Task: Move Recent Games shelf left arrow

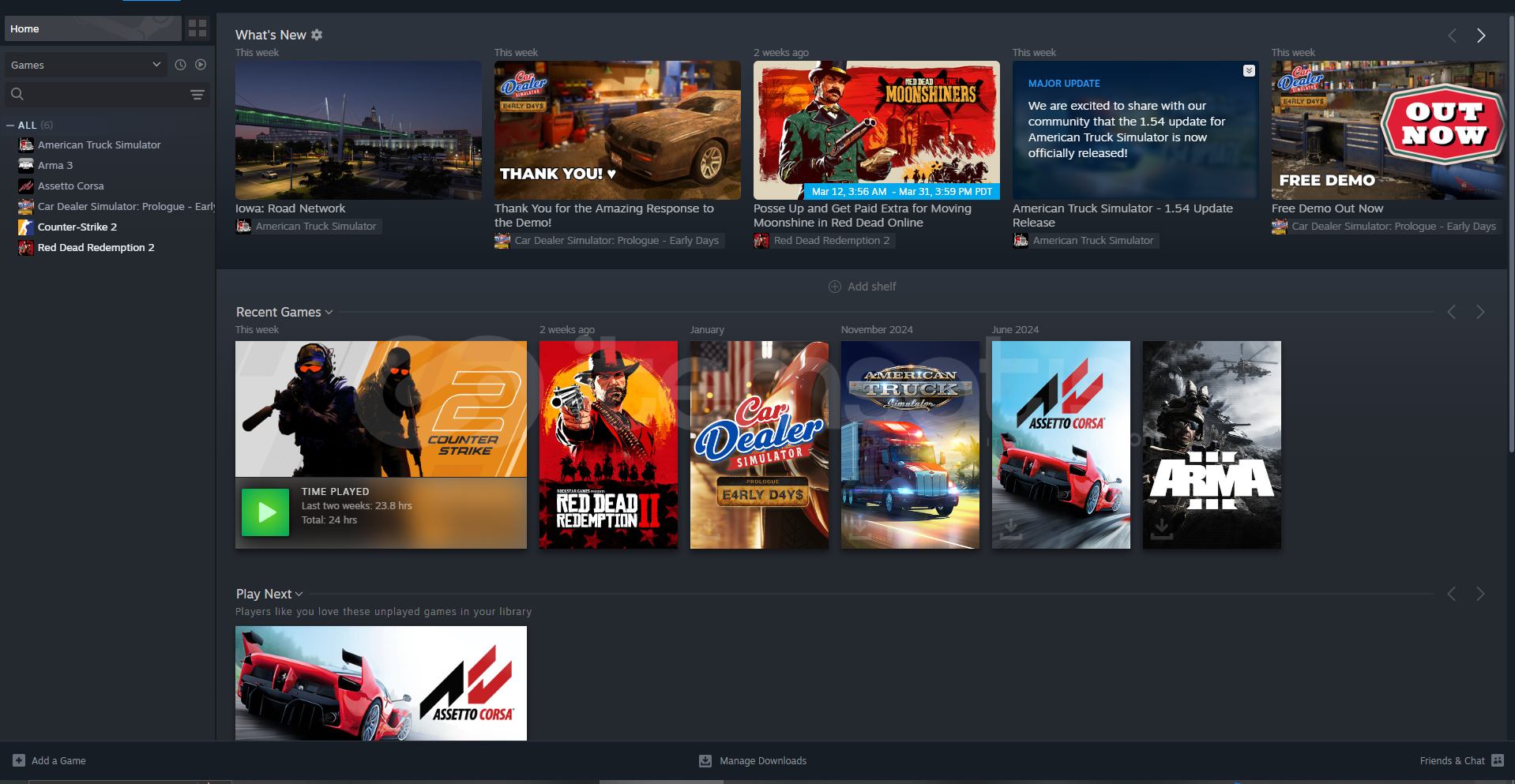Action: click(1452, 313)
